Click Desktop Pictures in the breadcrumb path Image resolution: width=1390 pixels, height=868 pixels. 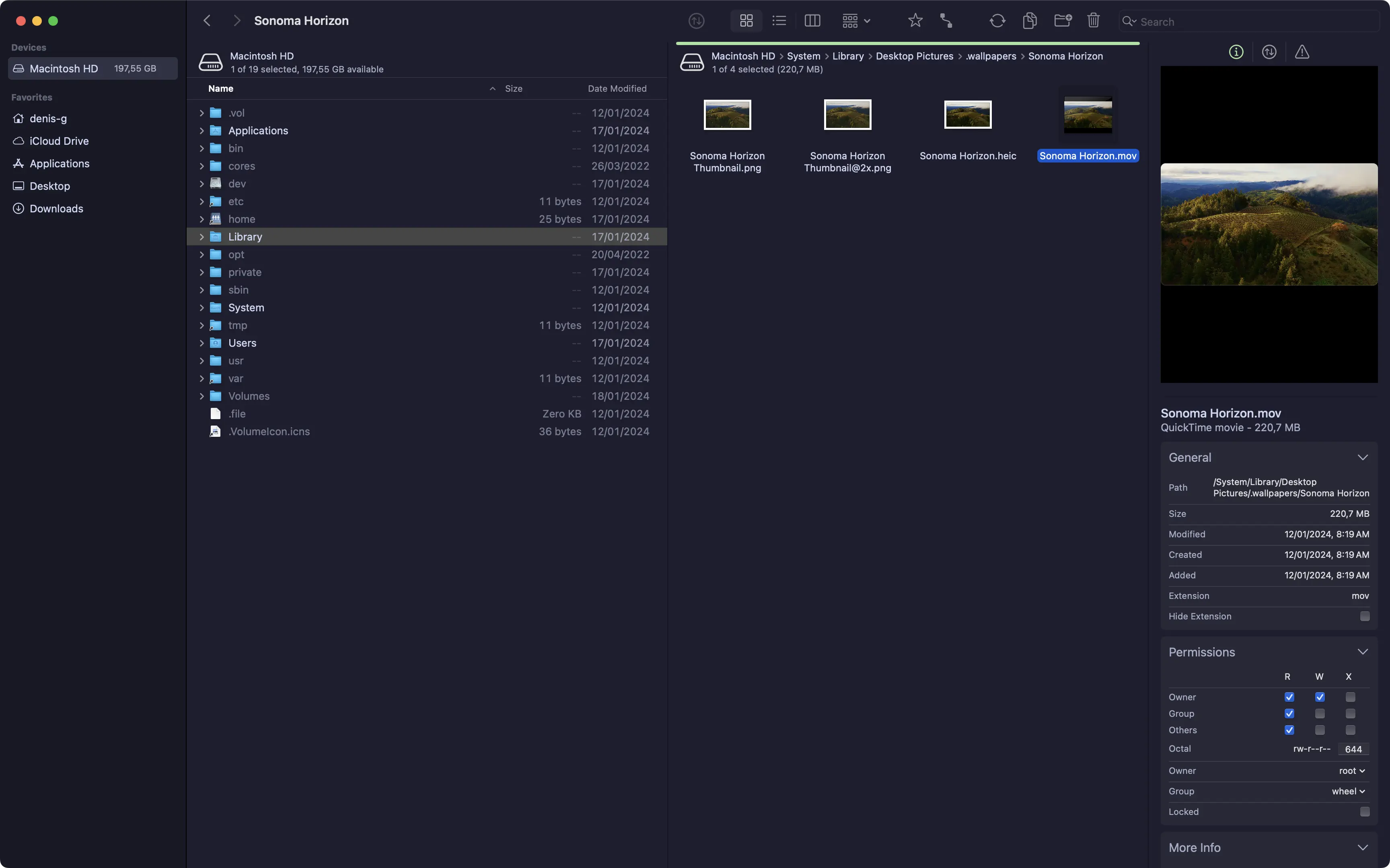(914, 56)
